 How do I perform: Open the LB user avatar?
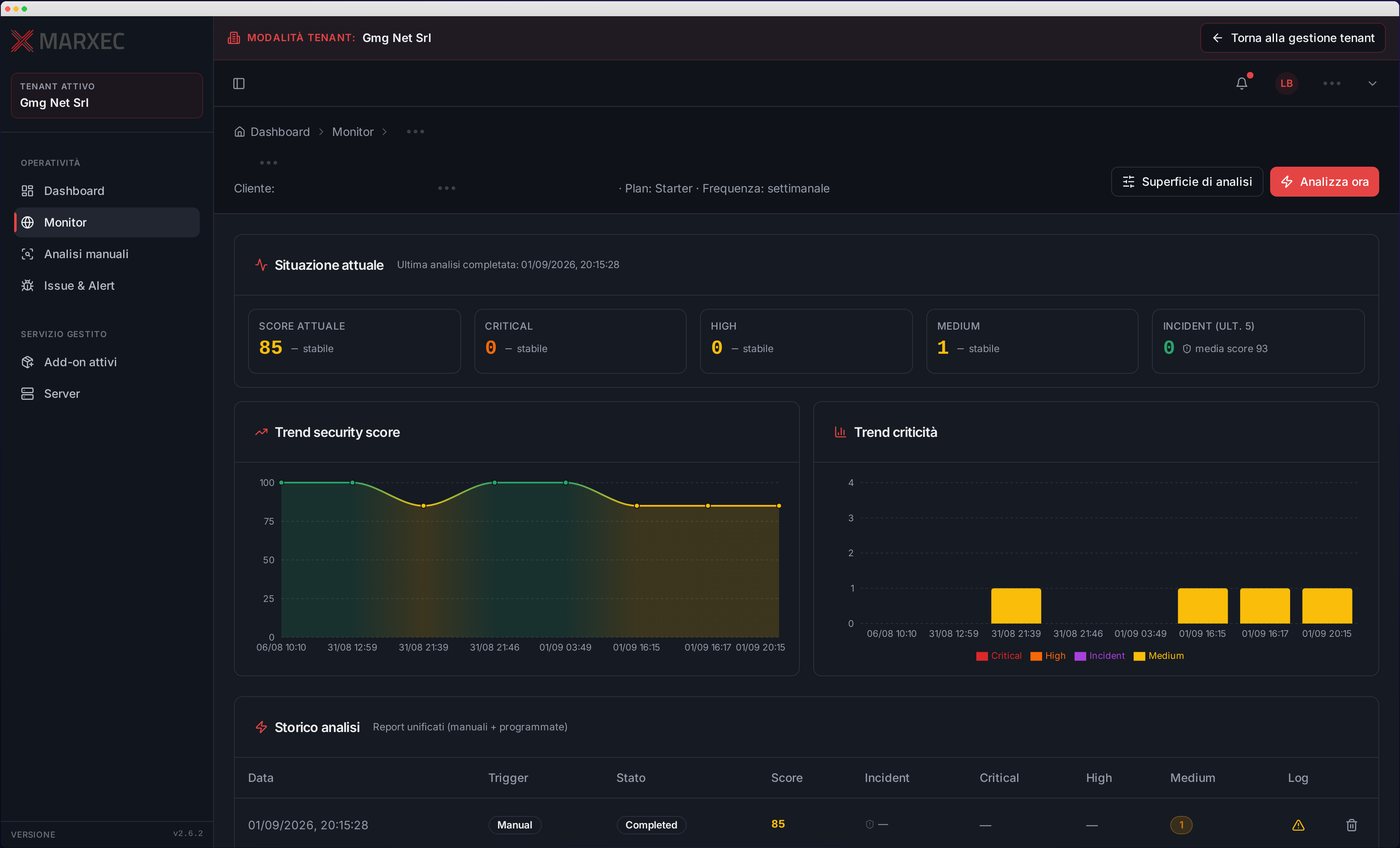click(1286, 84)
